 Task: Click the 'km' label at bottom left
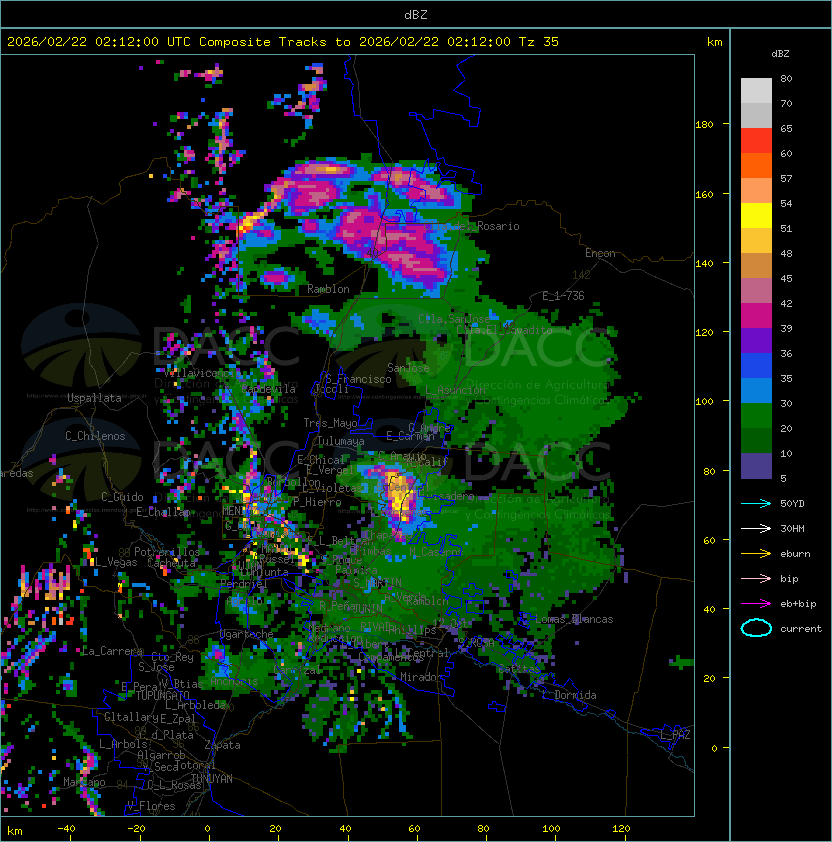15,831
